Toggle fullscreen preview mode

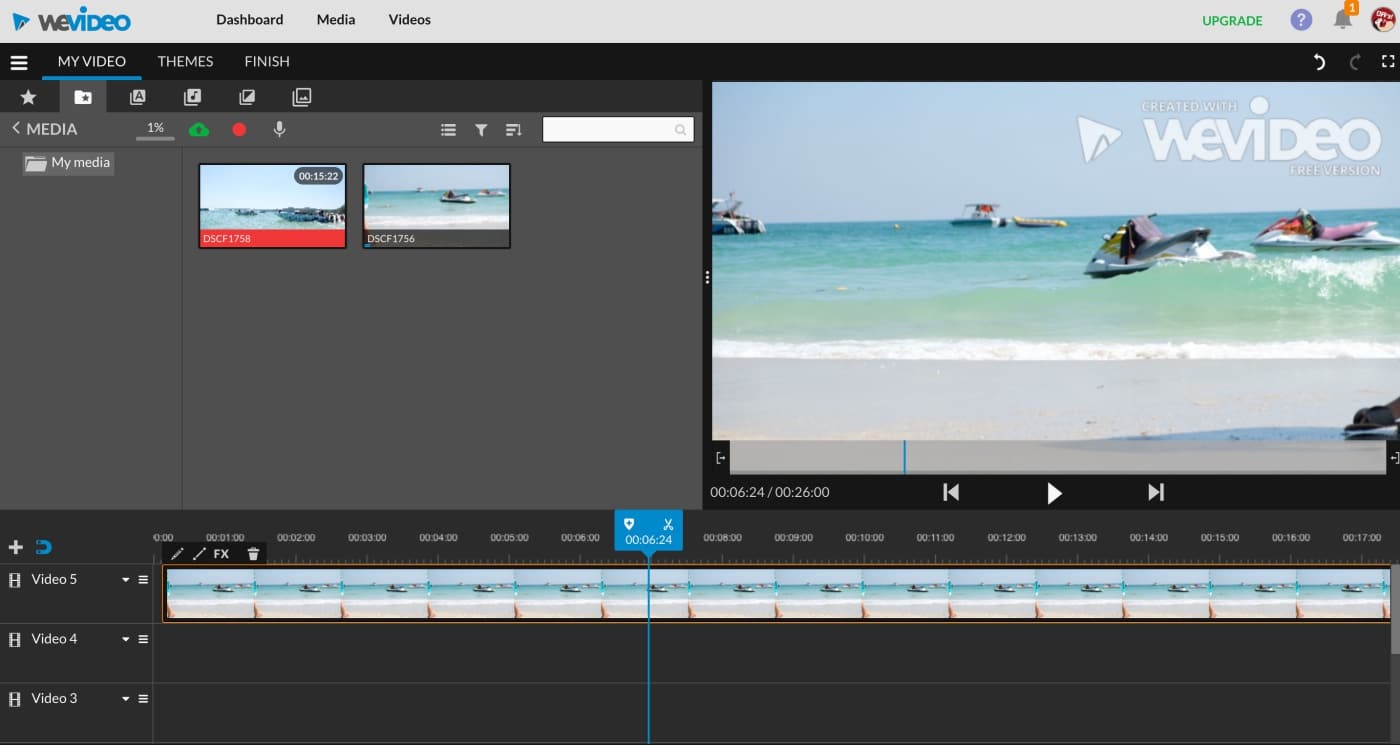coord(1387,62)
